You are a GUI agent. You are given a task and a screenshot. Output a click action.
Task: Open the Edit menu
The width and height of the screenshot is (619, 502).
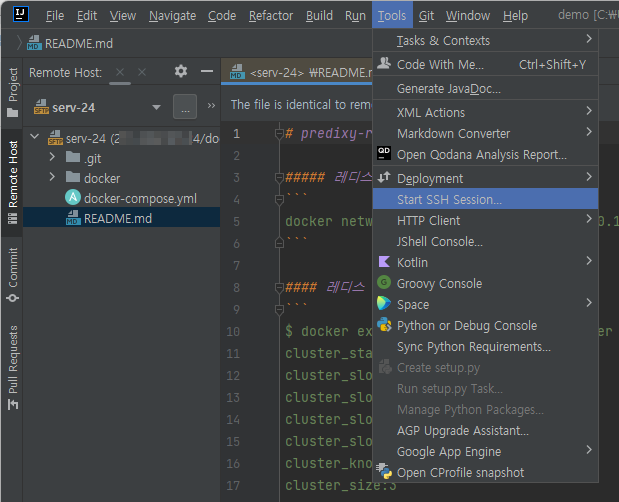87,16
